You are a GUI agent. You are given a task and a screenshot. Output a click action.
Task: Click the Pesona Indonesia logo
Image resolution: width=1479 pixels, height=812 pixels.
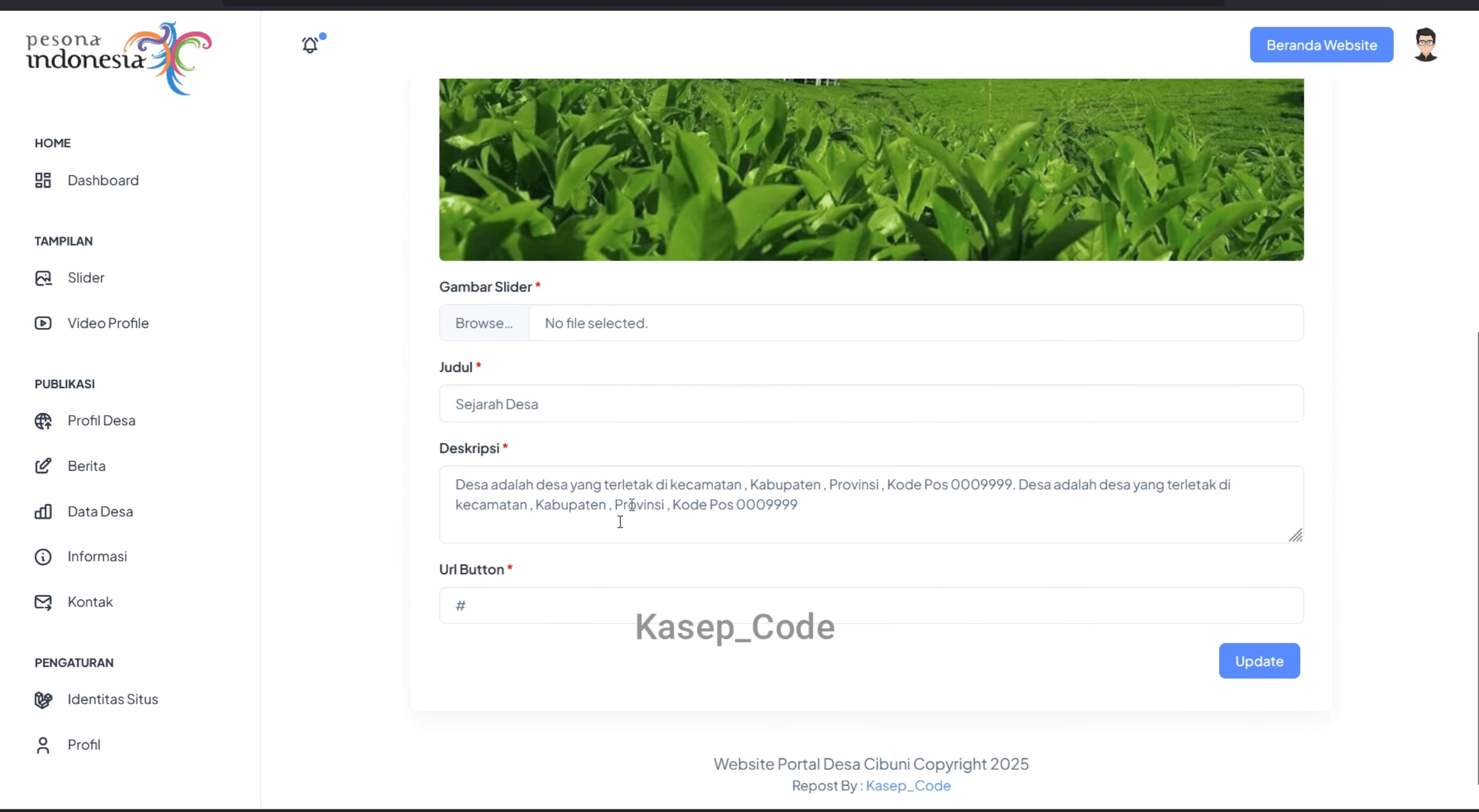119,58
